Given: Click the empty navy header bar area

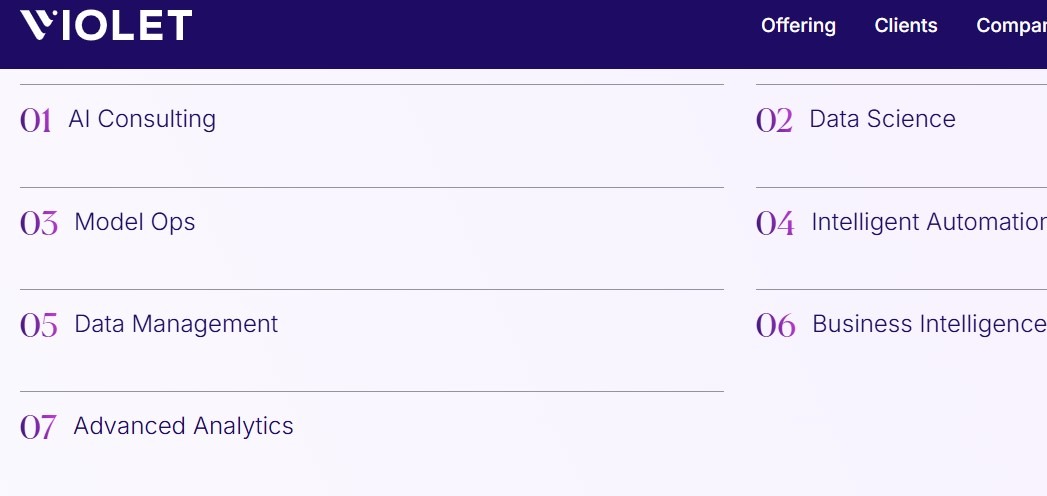Looking at the screenshot, I should pos(470,34).
